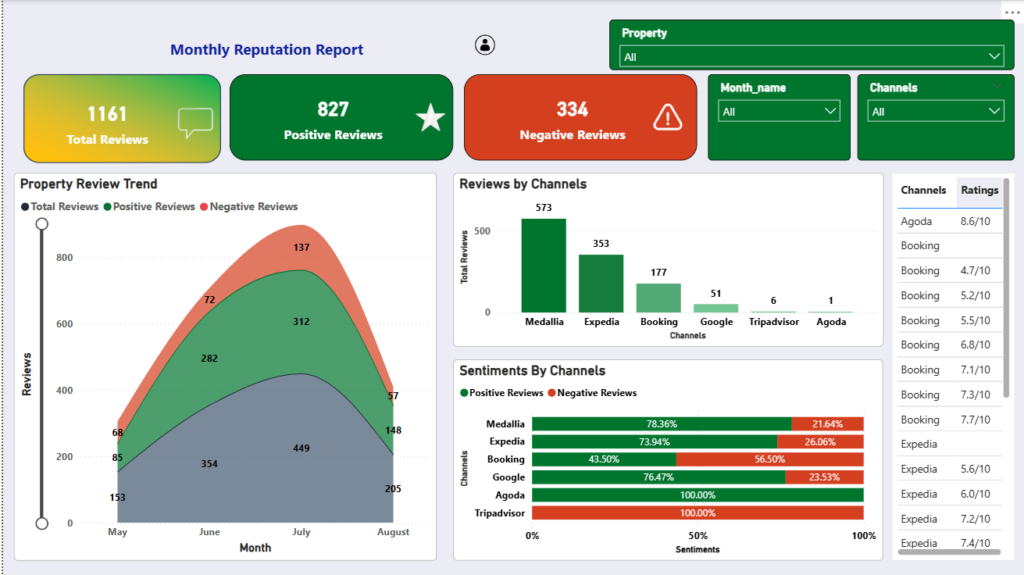Click the top handle of Reviews axis slider
This screenshot has height=575, width=1024.
pos(42,224)
